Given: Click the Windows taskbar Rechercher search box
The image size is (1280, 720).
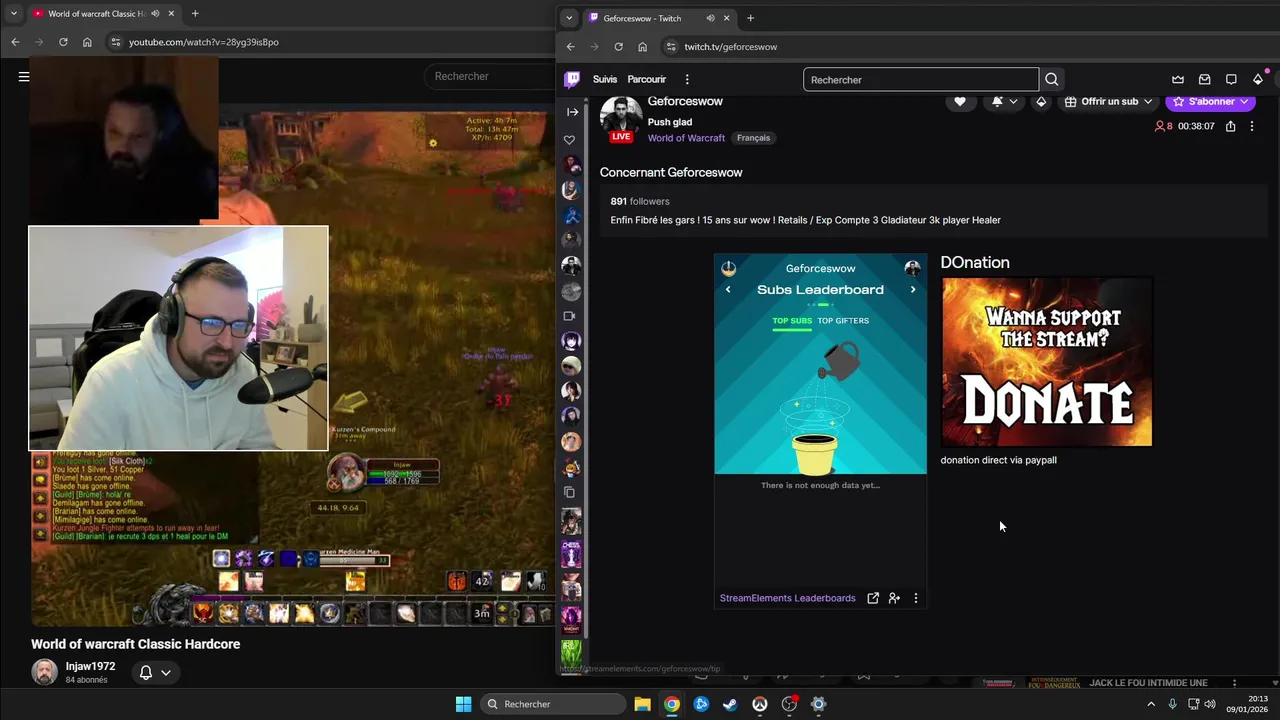Looking at the screenshot, I should [554, 704].
